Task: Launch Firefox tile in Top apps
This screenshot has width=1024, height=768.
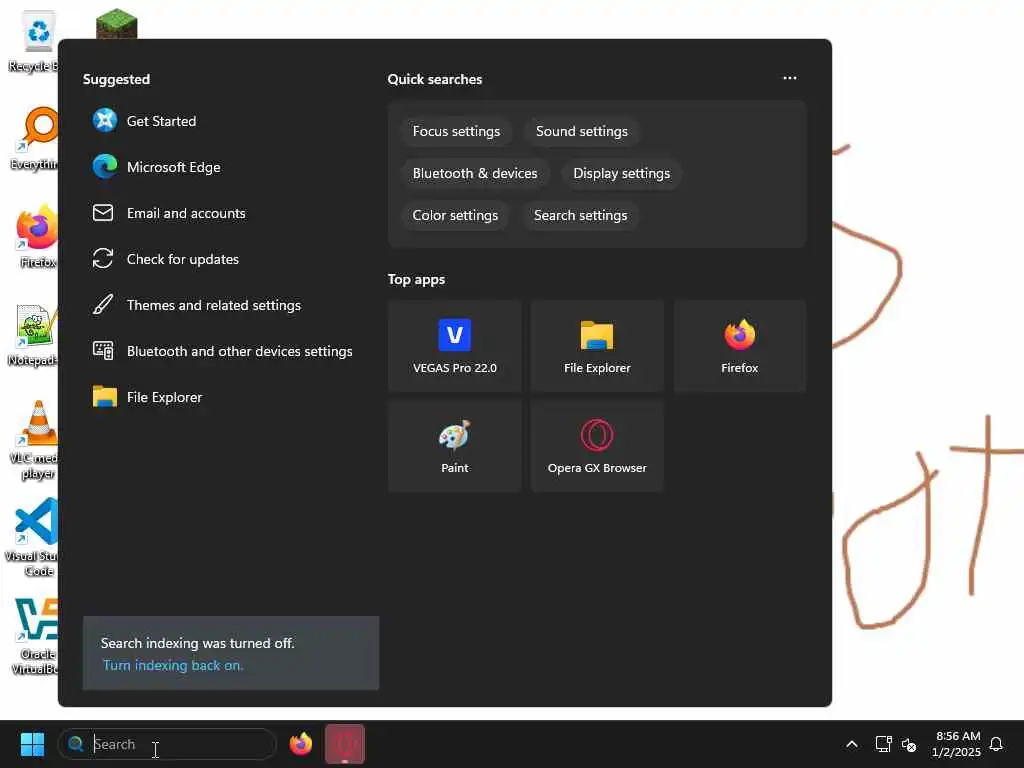Action: pyautogui.click(x=740, y=346)
